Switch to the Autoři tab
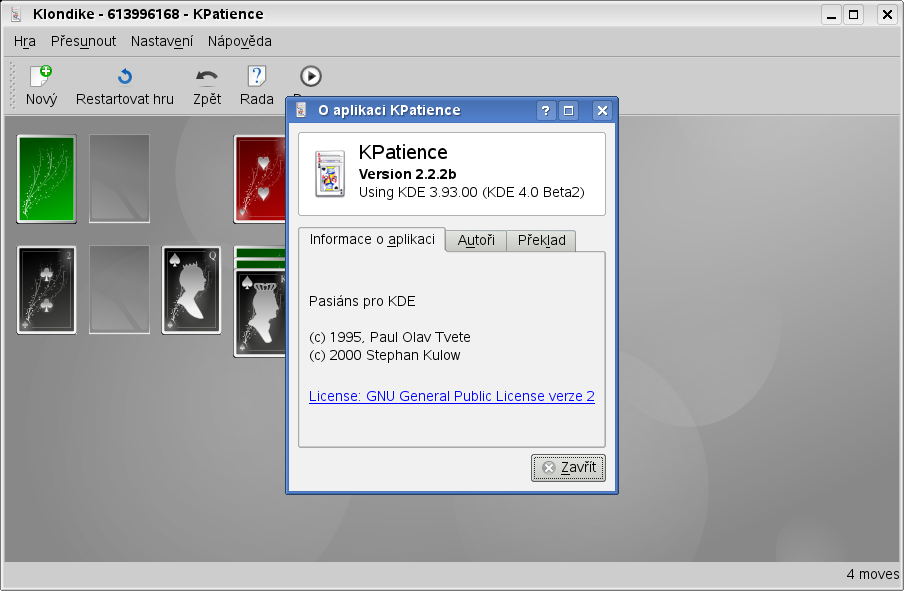 476,240
